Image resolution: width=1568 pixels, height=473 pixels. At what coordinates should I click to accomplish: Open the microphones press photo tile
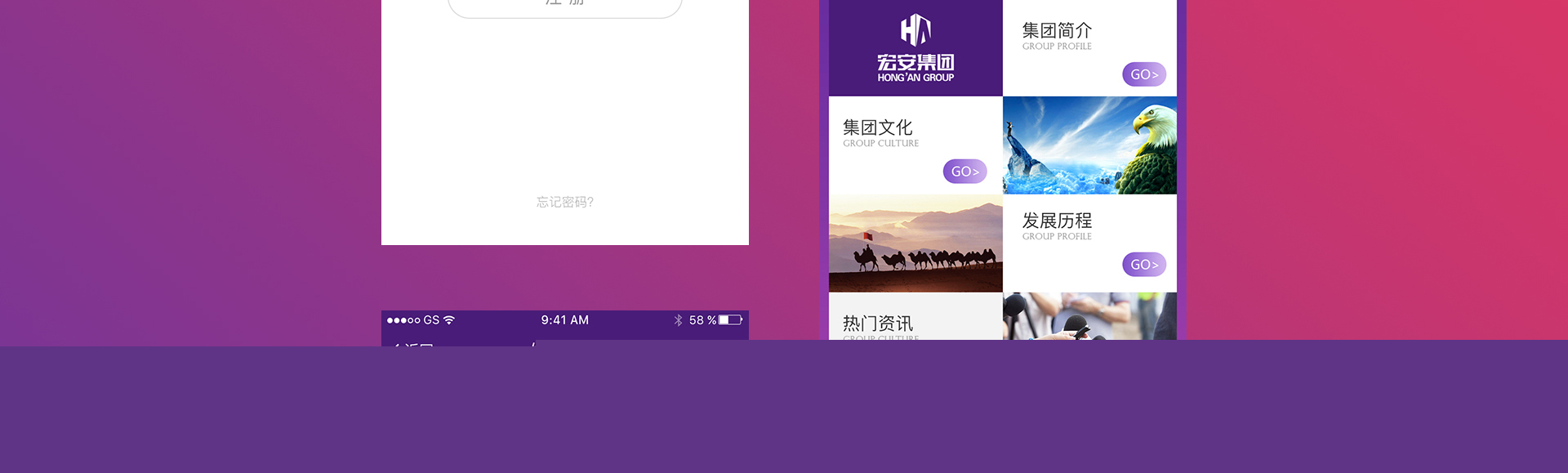pos(1089,316)
